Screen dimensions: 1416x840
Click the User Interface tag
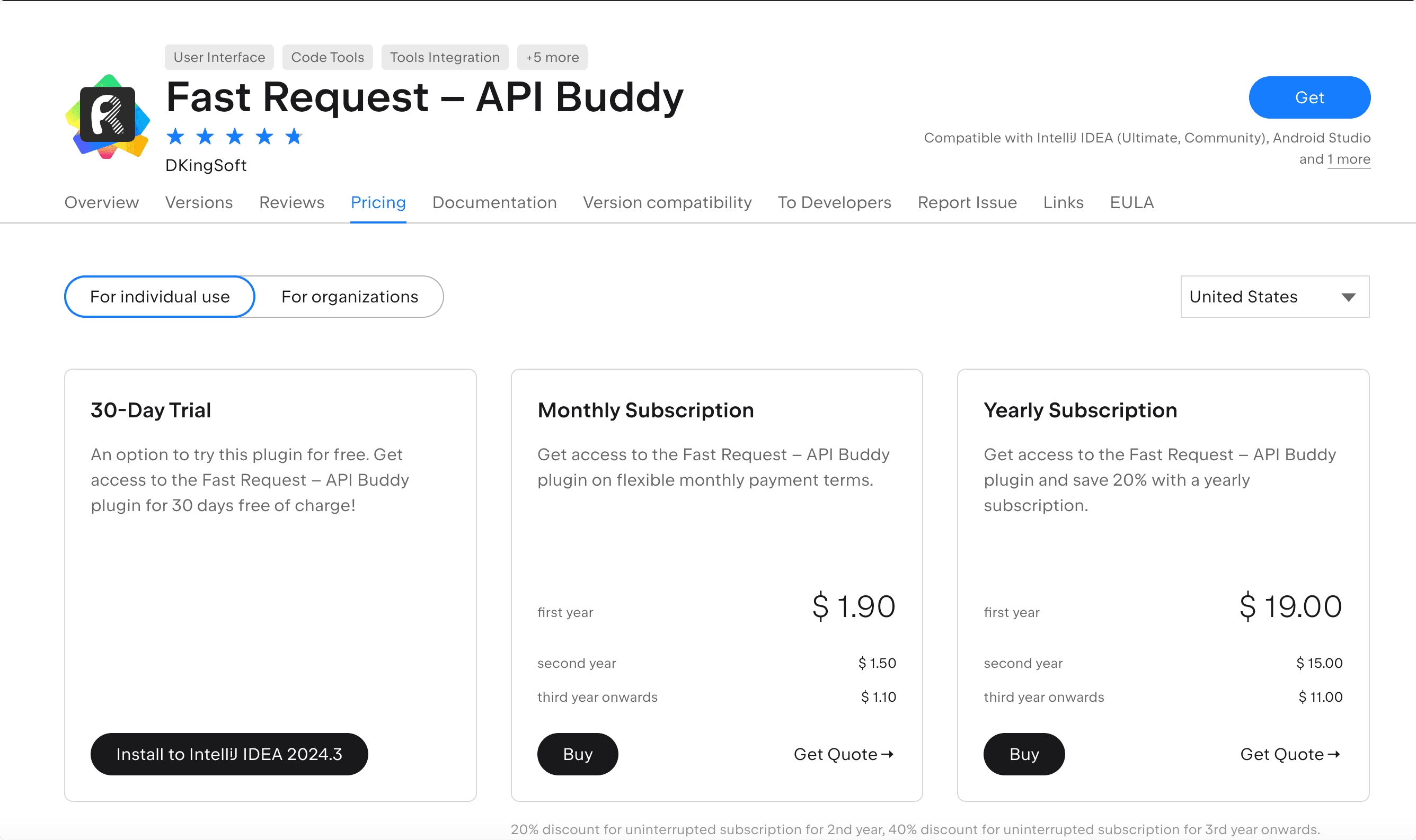[x=219, y=57]
